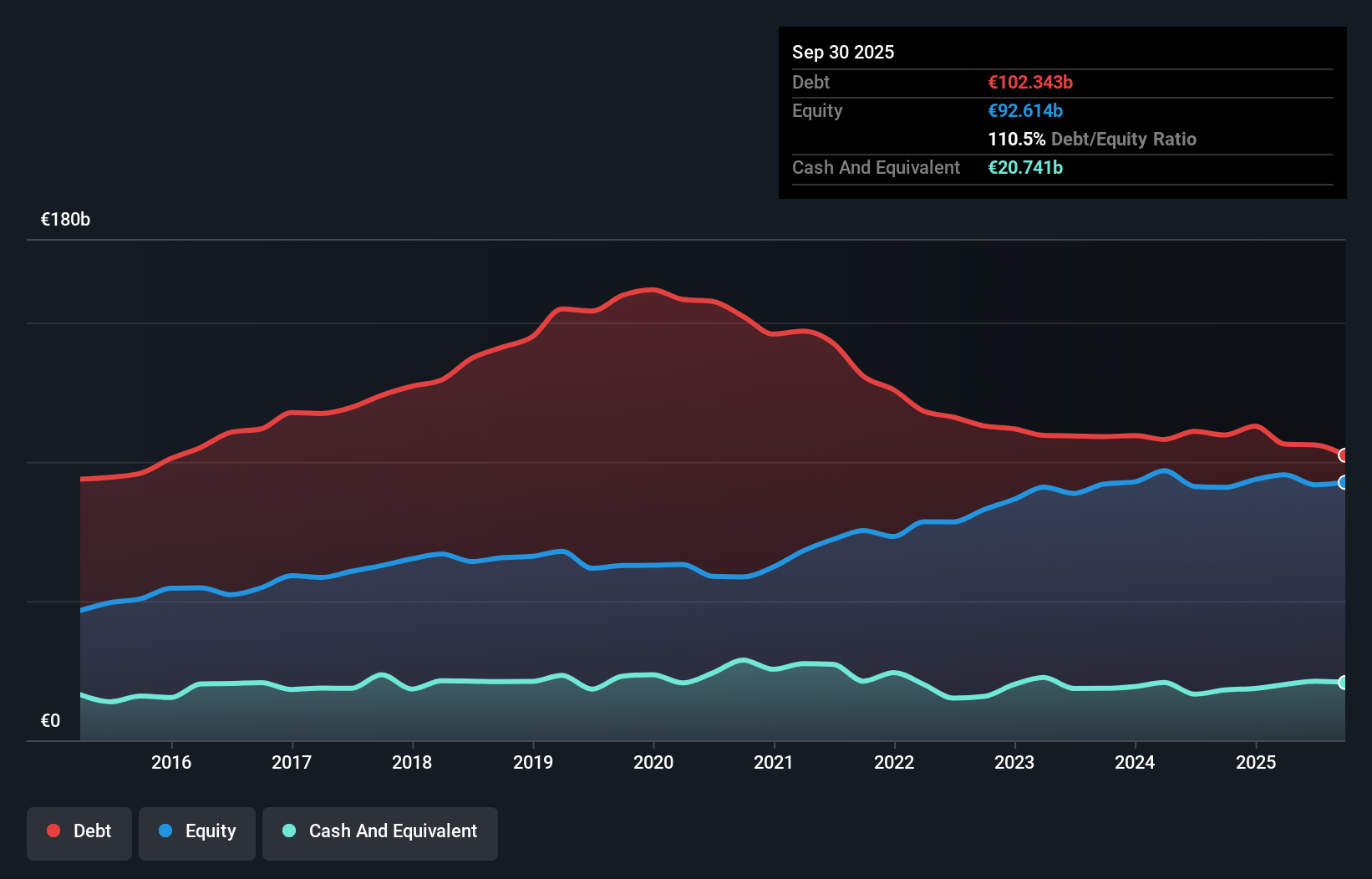Click the 2018 x-axis label

412,762
